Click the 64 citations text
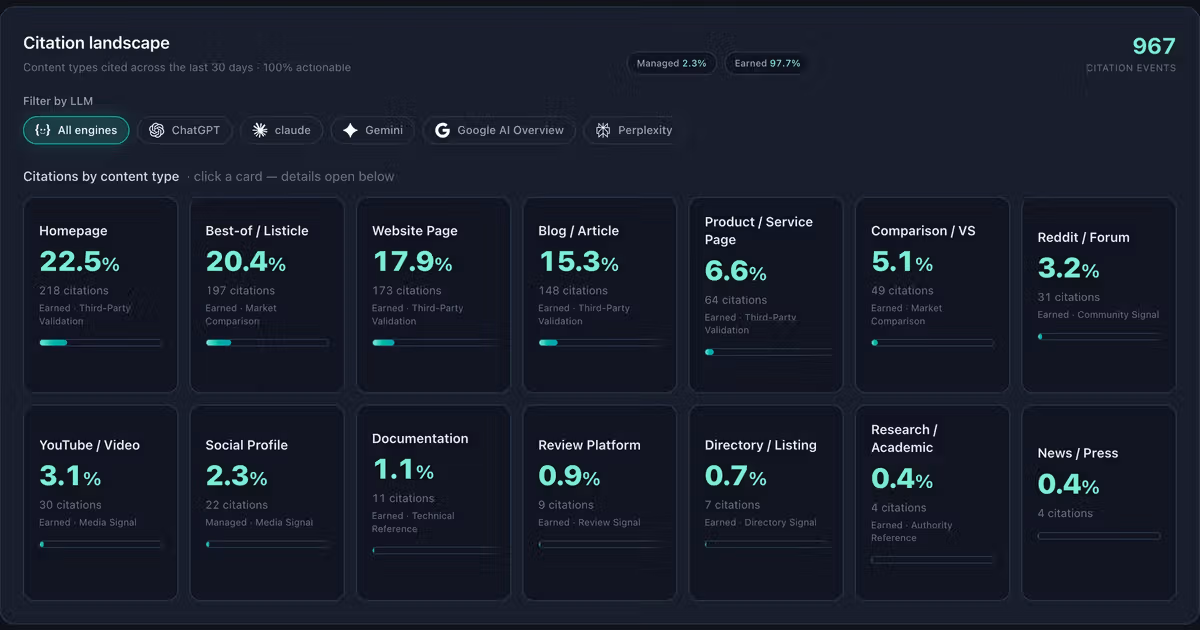This screenshot has height=630, width=1200. pos(736,300)
